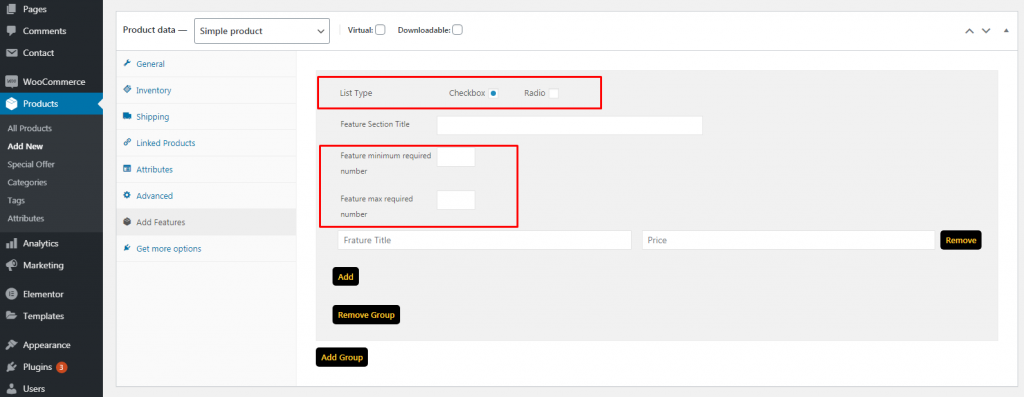Focus the Feature Section Title field
This screenshot has width=1024, height=397.
click(569, 125)
